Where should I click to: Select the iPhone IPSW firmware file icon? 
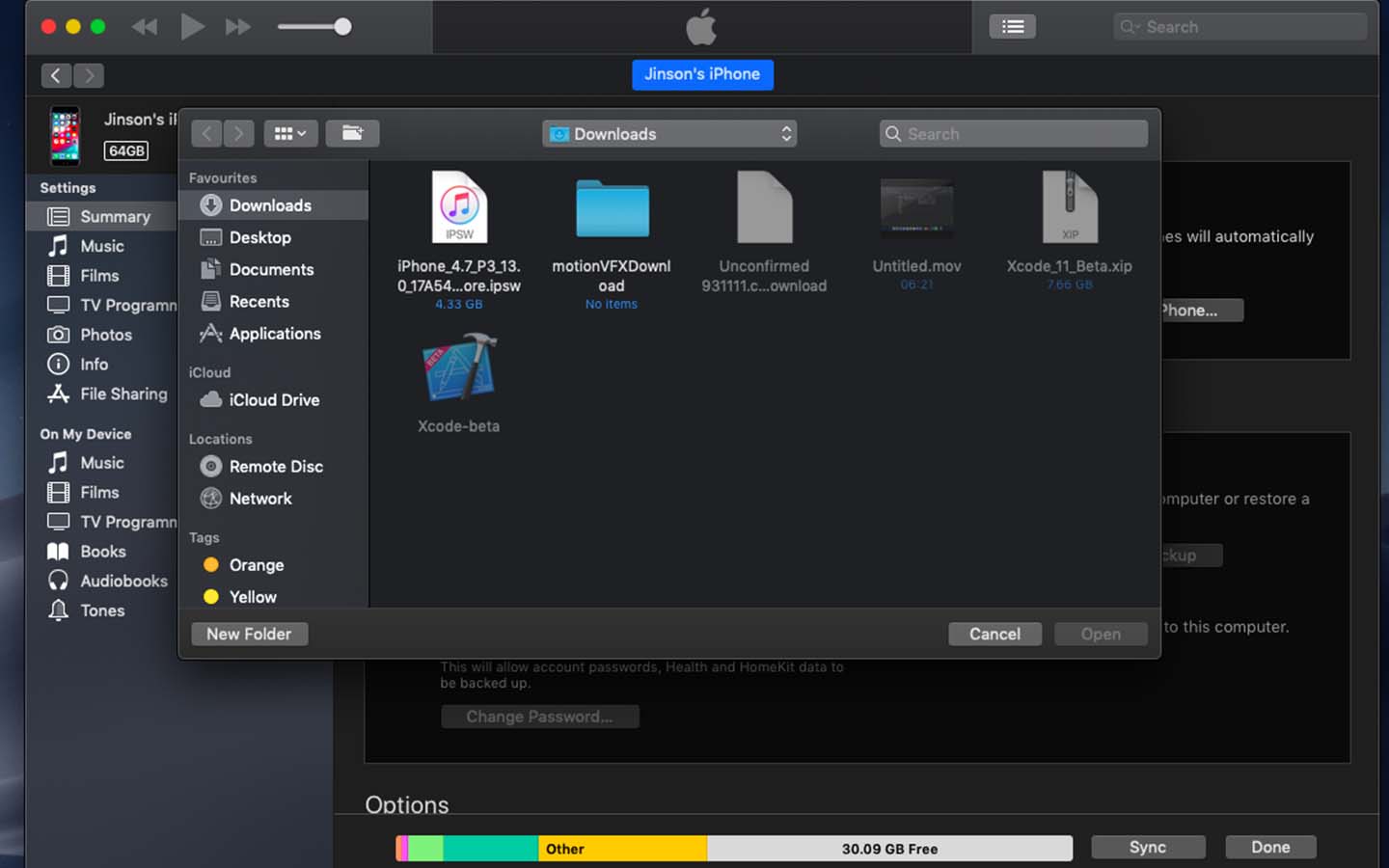pos(459,206)
